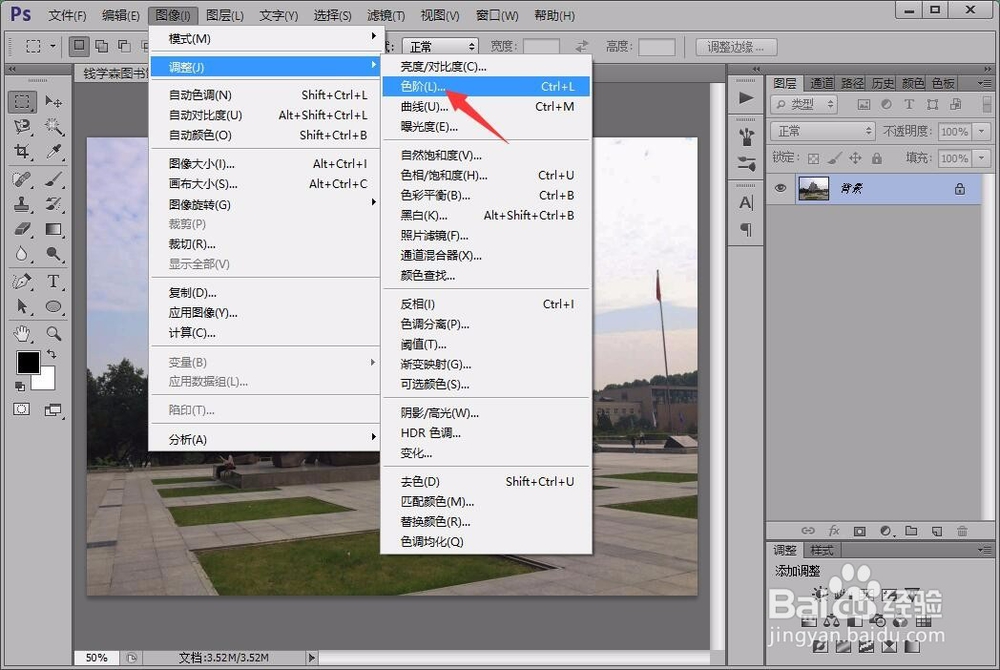Select the Blur tool

click(x=22, y=254)
